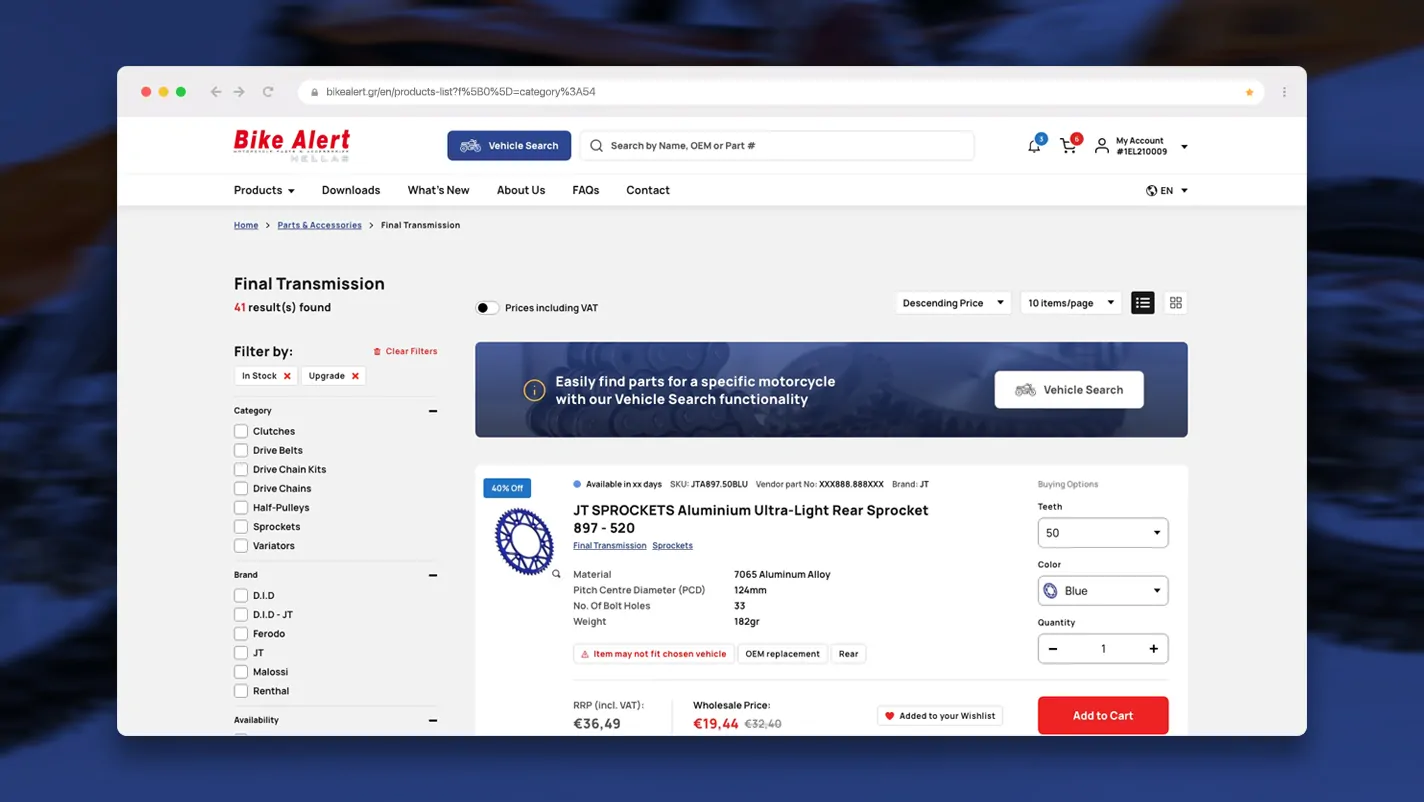
Task: Open Parts & Accessories breadcrumb link
Action: click(x=320, y=225)
